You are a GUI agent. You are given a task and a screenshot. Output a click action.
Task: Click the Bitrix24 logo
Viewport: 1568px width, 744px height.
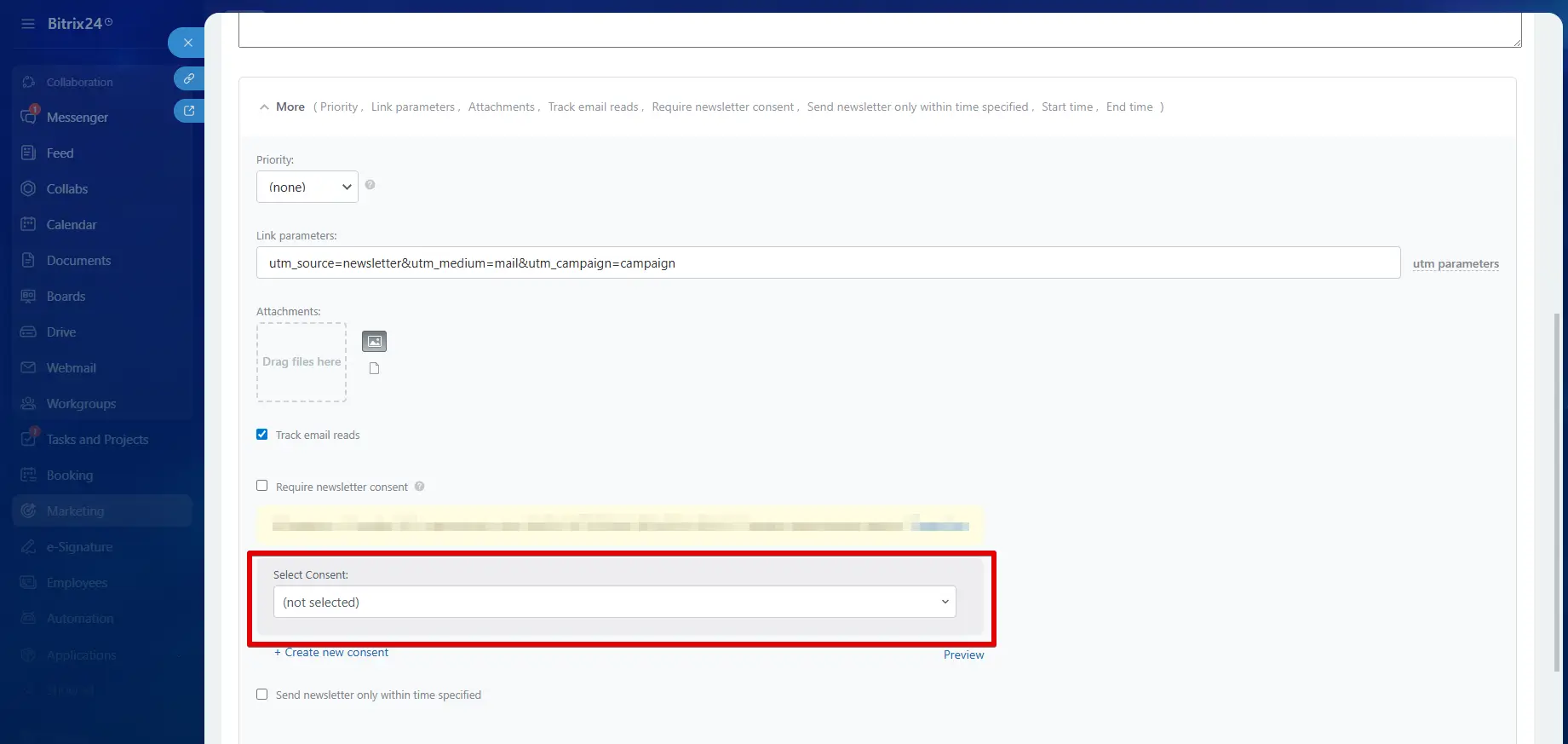coord(79,24)
